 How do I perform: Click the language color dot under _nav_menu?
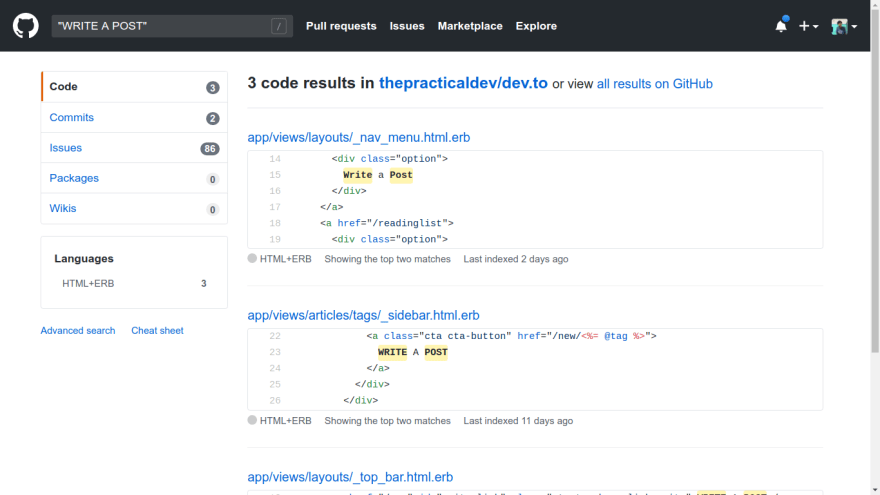pyautogui.click(x=252, y=258)
